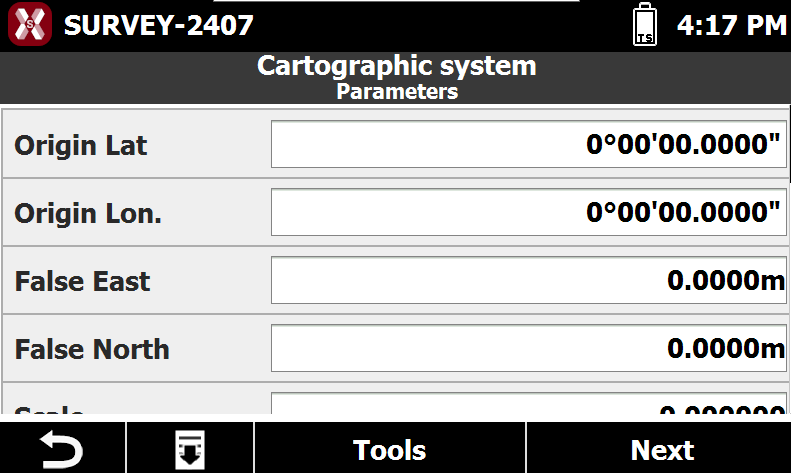This screenshot has height=473, width=791.
Task: Tap the download-to-page icon button
Action: click(190, 448)
